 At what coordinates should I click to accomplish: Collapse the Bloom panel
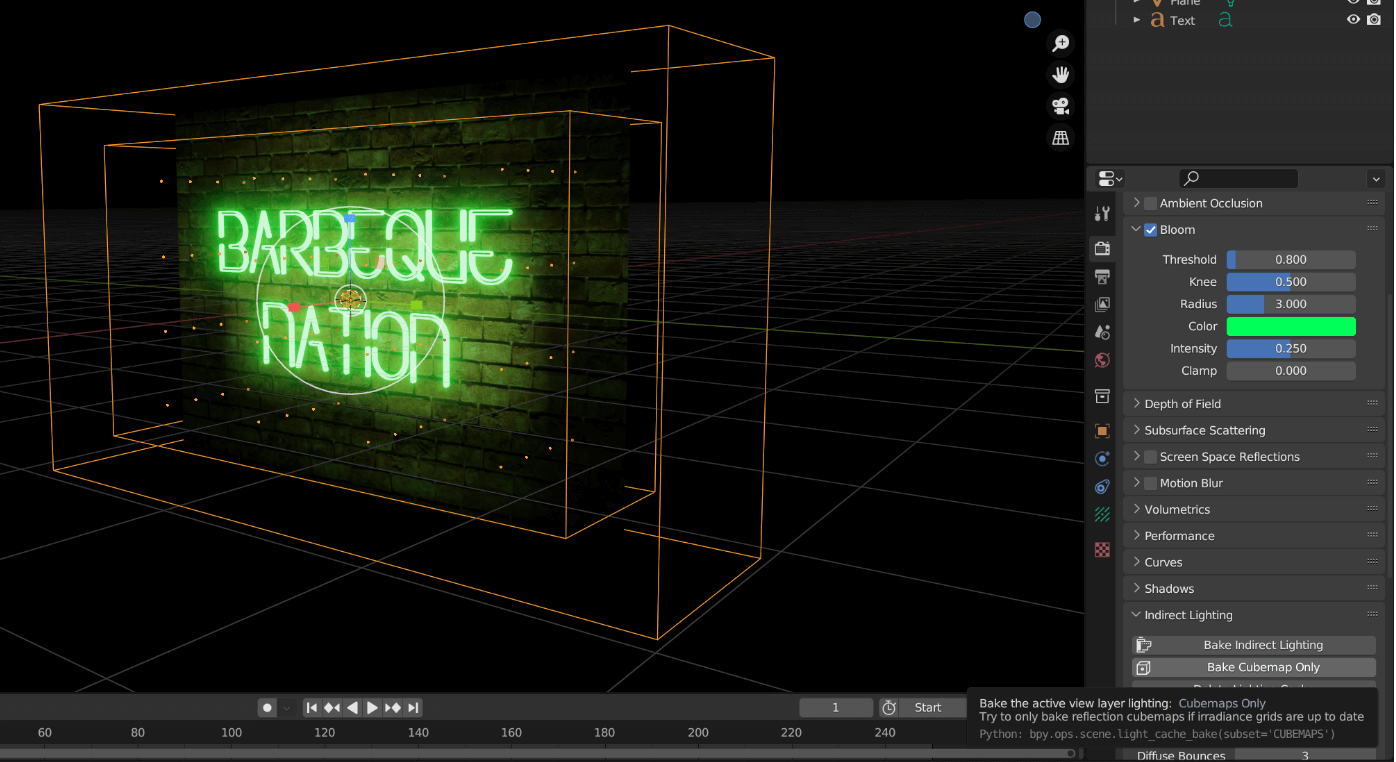click(1136, 230)
